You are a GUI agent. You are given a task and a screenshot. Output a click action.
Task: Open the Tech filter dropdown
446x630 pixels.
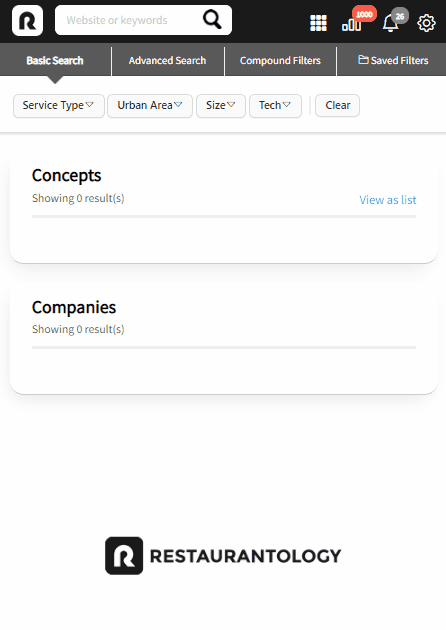point(275,106)
